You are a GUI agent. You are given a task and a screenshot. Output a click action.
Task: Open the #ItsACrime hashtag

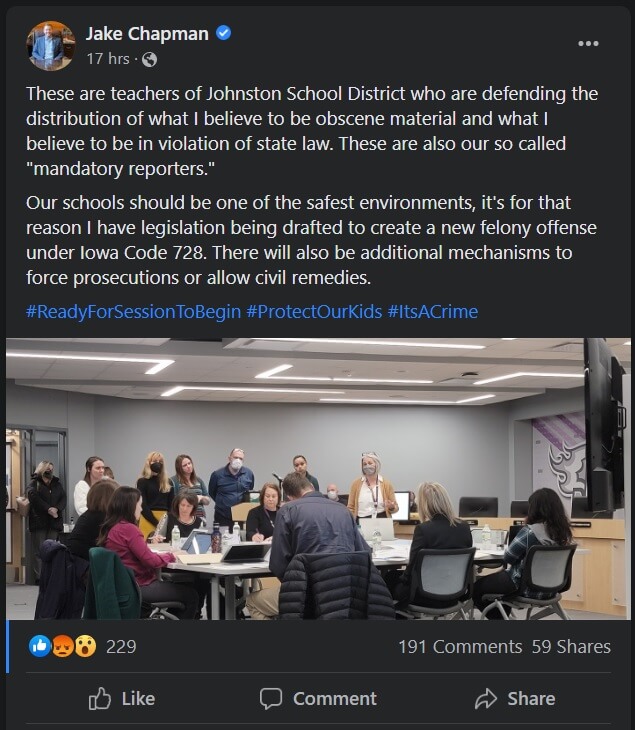pos(432,311)
